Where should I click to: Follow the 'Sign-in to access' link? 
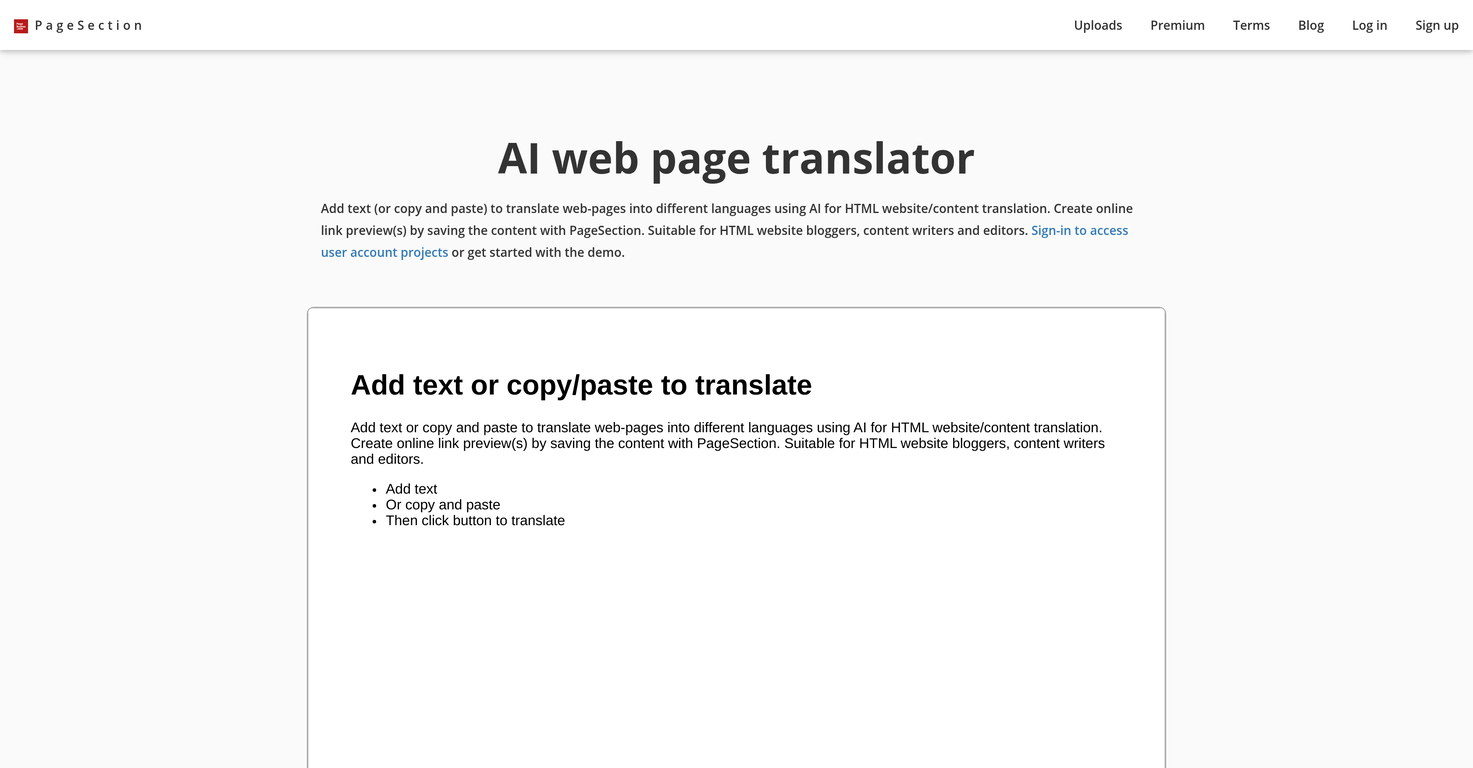click(1079, 230)
